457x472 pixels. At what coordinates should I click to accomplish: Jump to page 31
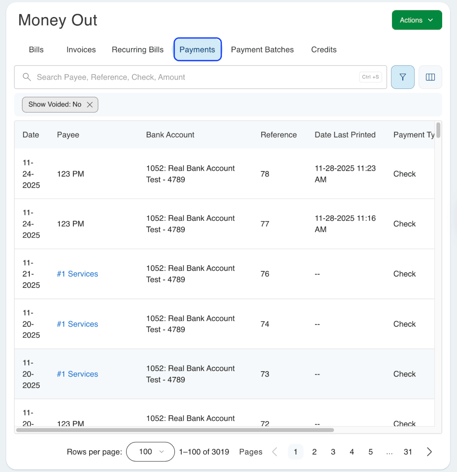(408, 452)
